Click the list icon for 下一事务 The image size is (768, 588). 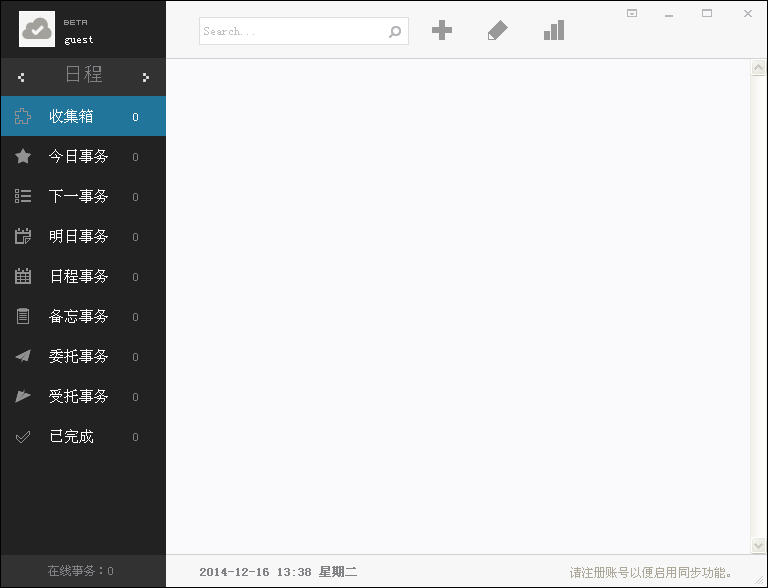click(x=23, y=196)
